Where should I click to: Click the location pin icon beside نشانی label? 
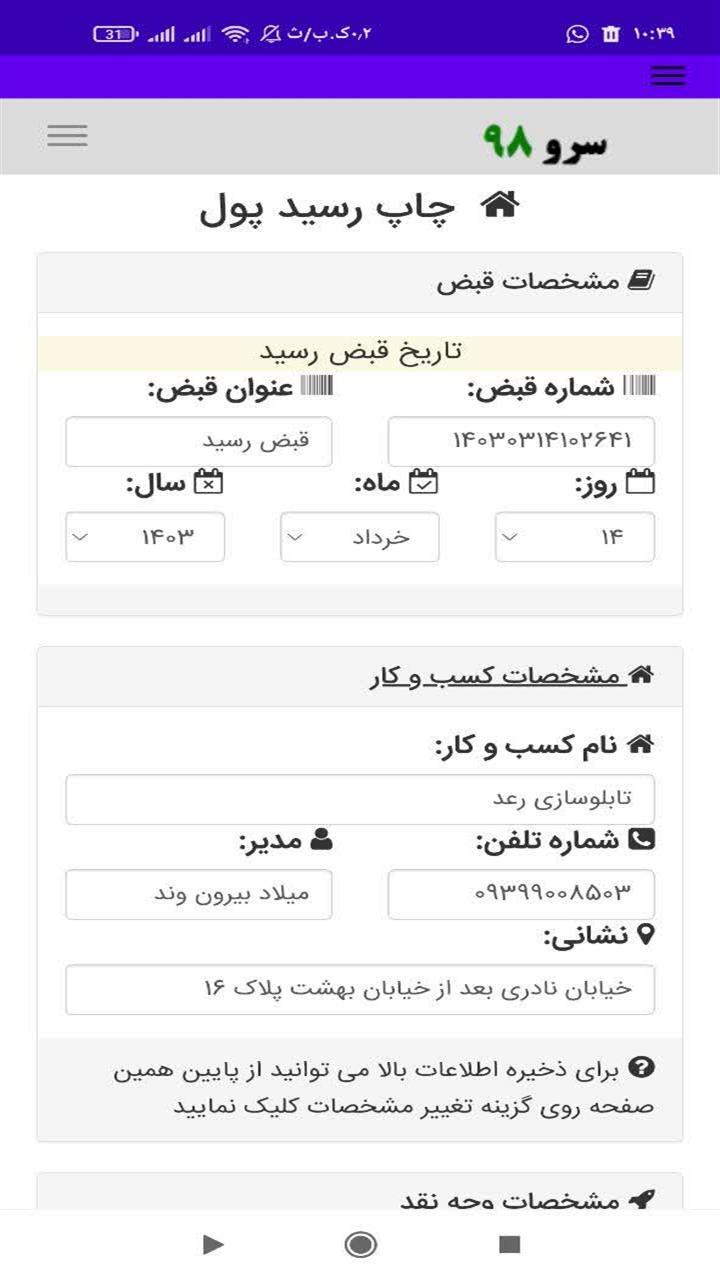click(x=646, y=936)
